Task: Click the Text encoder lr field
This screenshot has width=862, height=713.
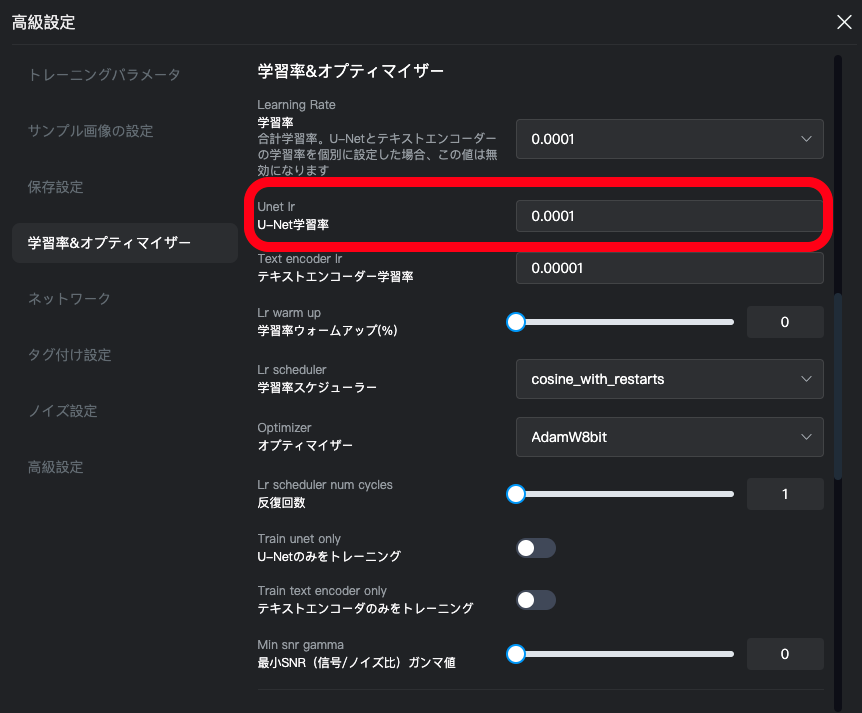Action: tap(670, 268)
